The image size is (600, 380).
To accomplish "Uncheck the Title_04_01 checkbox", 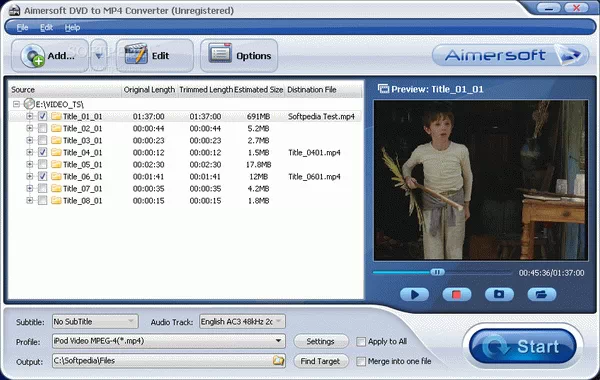I will click(42, 152).
